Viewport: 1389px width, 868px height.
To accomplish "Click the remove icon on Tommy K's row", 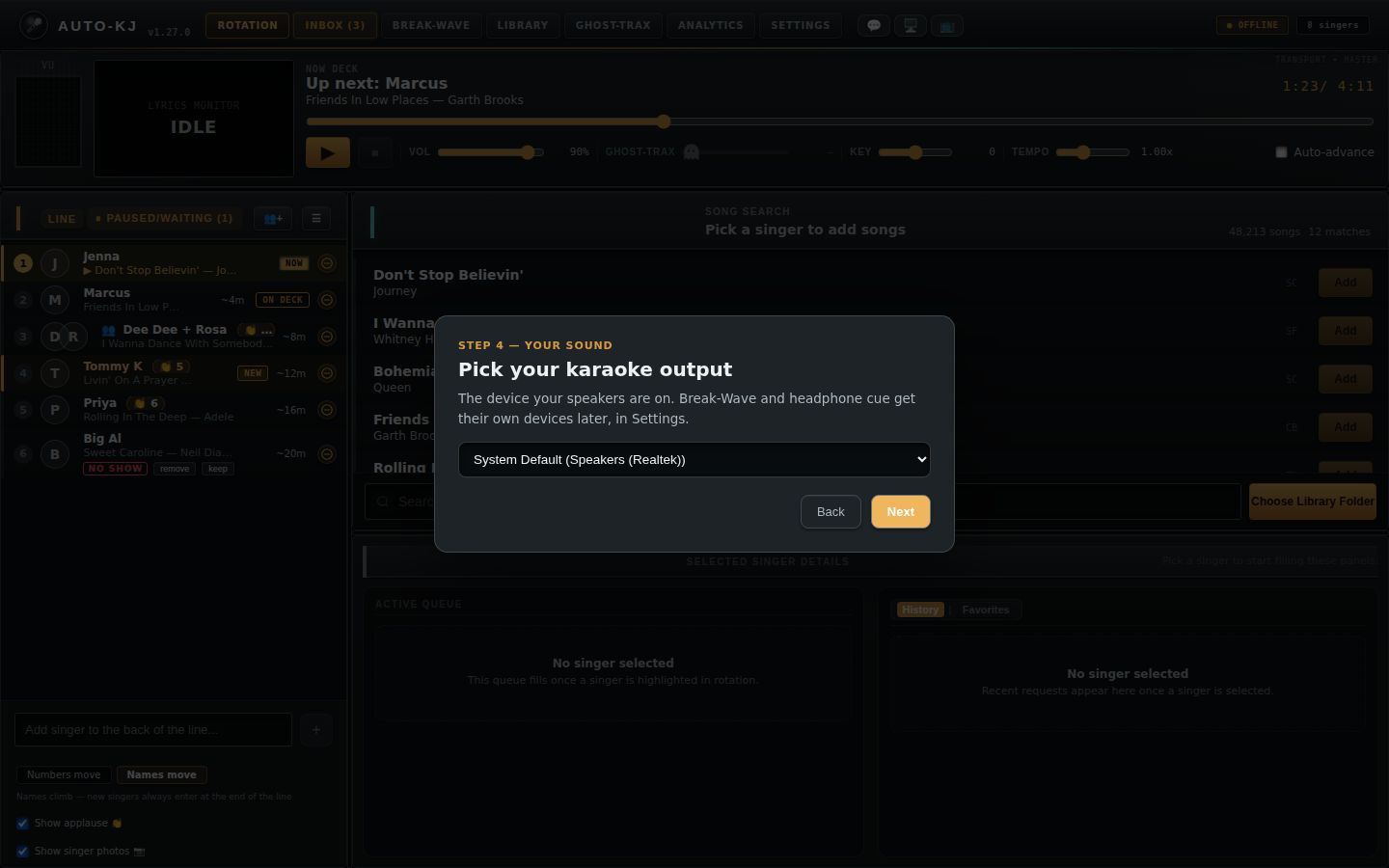I will point(327,373).
